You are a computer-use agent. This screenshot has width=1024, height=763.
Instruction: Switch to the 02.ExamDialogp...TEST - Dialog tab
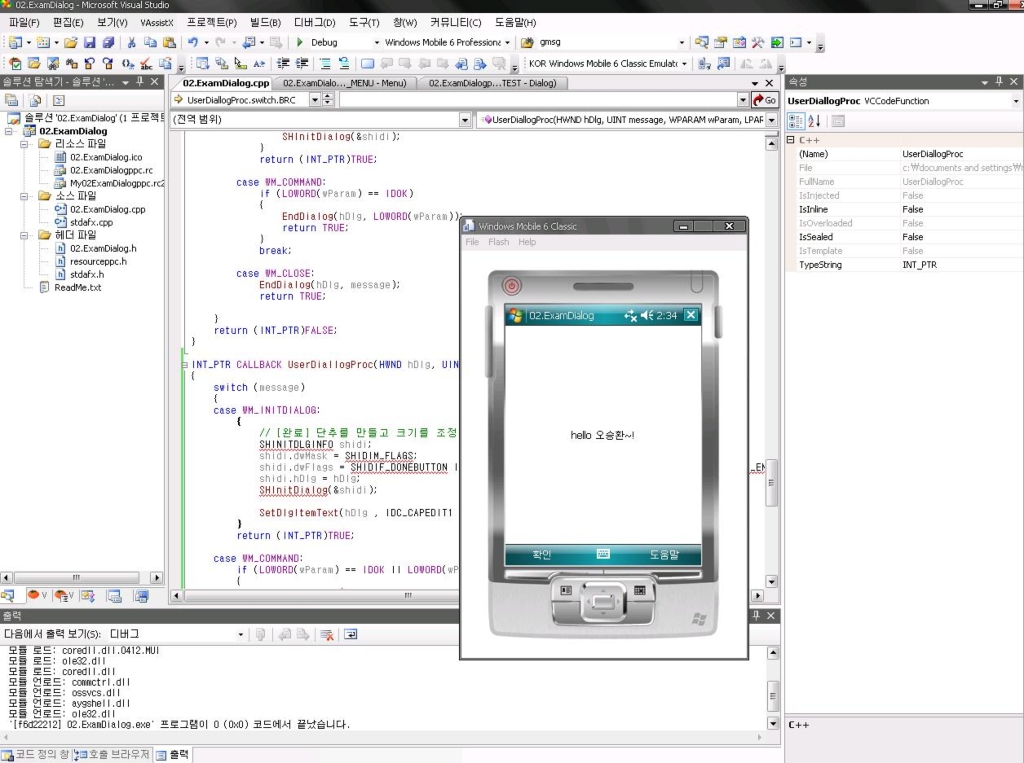492,83
